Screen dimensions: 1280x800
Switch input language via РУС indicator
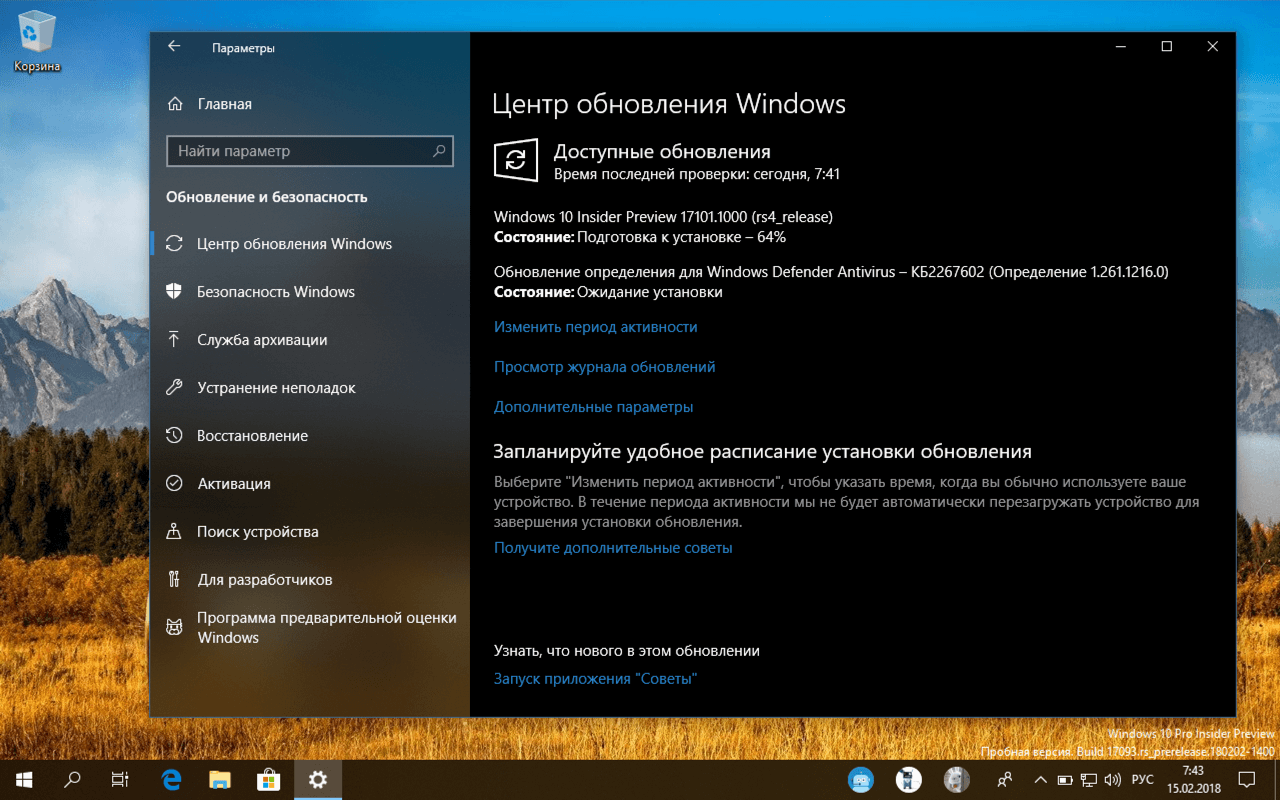point(1142,779)
